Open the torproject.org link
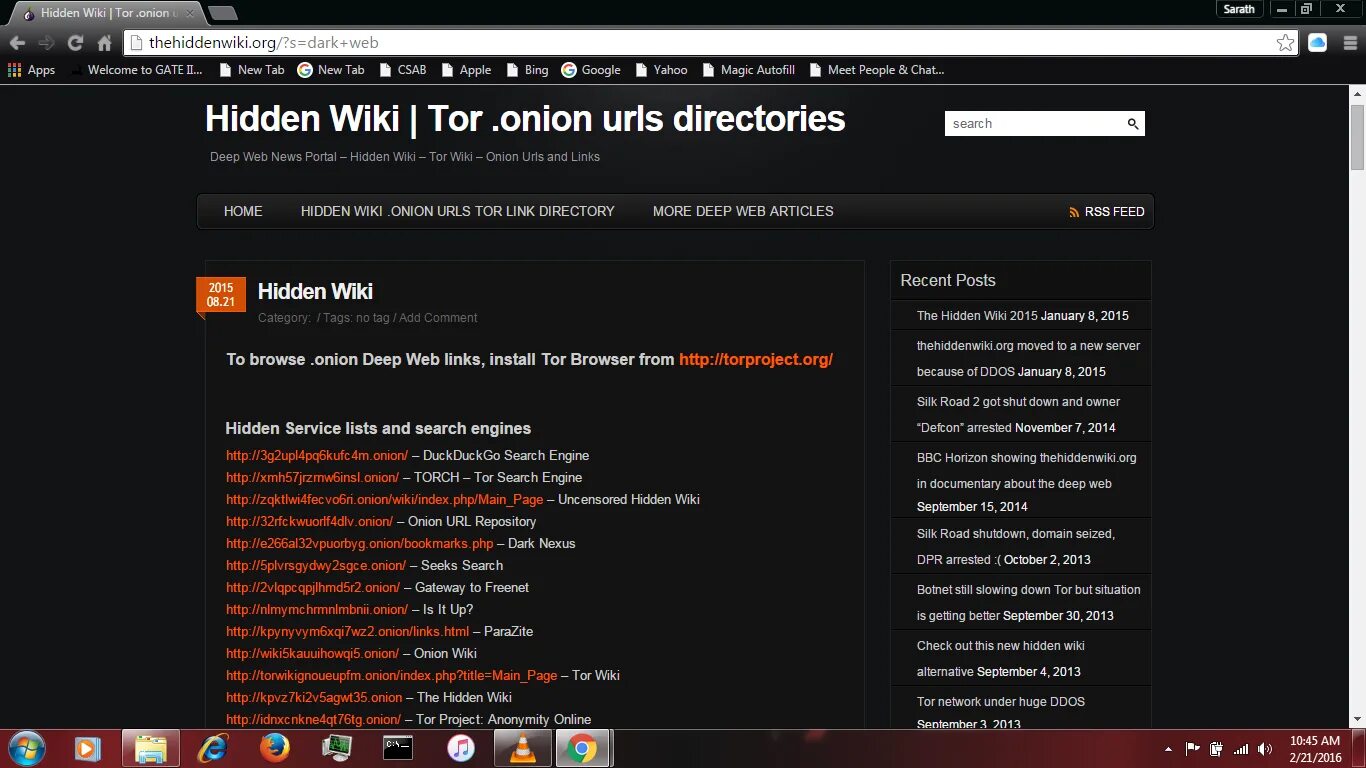 tap(756, 360)
